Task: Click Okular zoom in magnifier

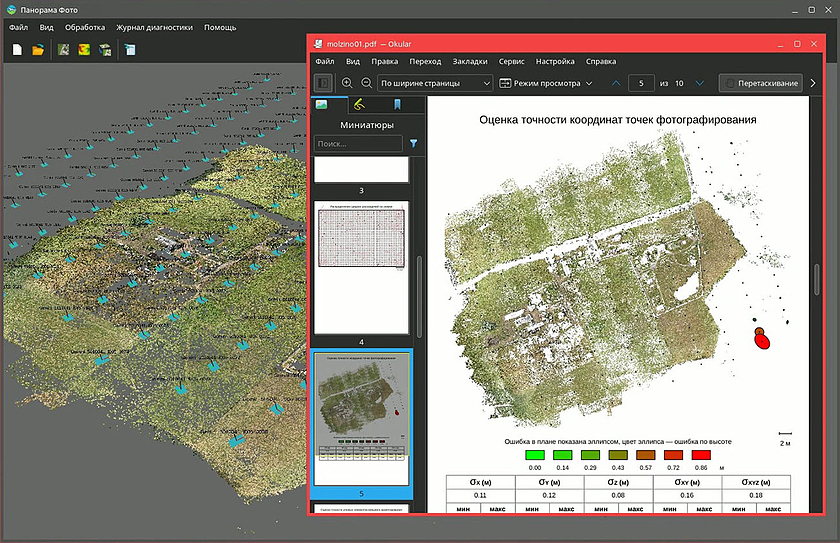Action: click(347, 83)
